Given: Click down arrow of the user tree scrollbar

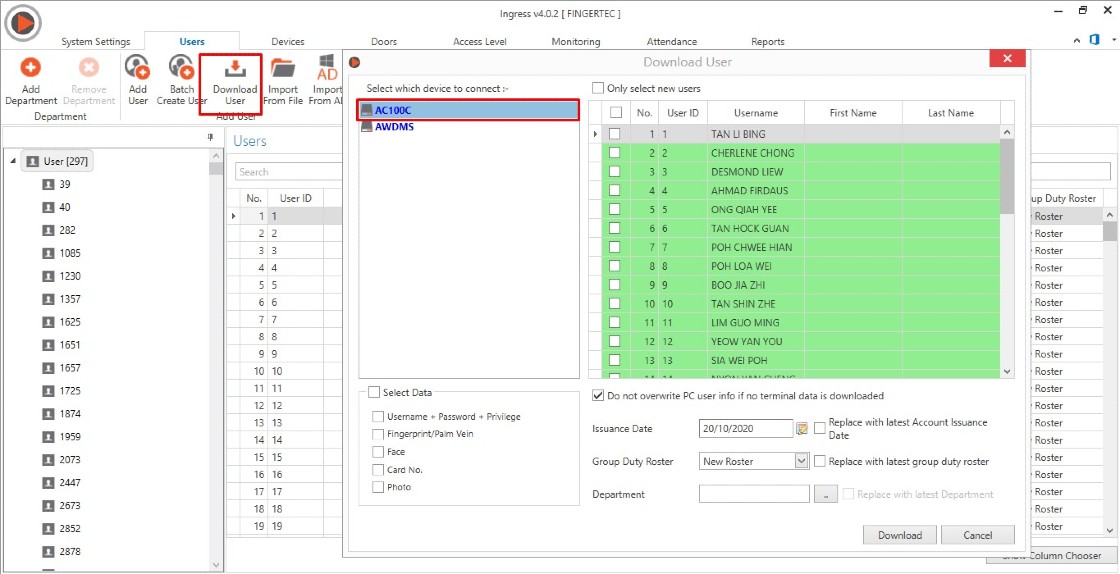Looking at the screenshot, I should [x=216, y=563].
